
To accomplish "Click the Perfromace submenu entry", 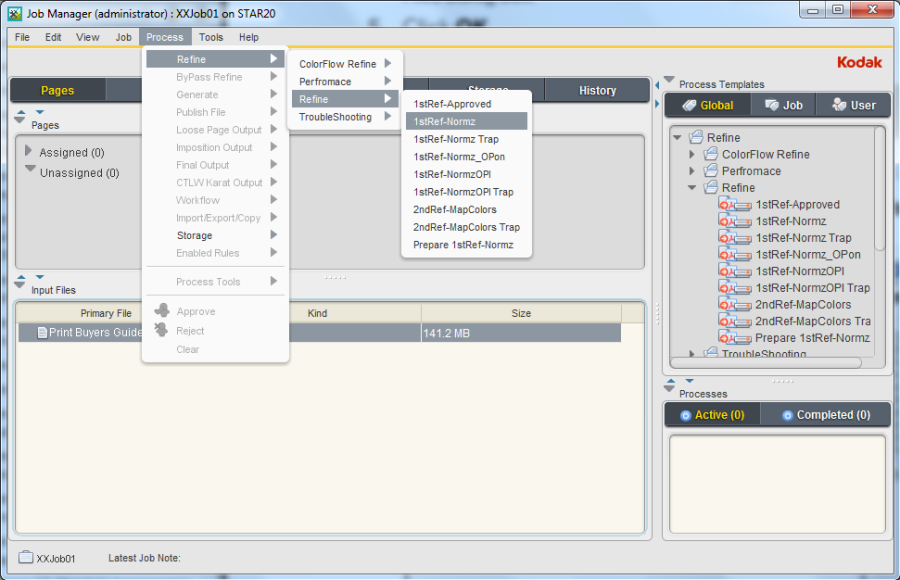I will [345, 82].
